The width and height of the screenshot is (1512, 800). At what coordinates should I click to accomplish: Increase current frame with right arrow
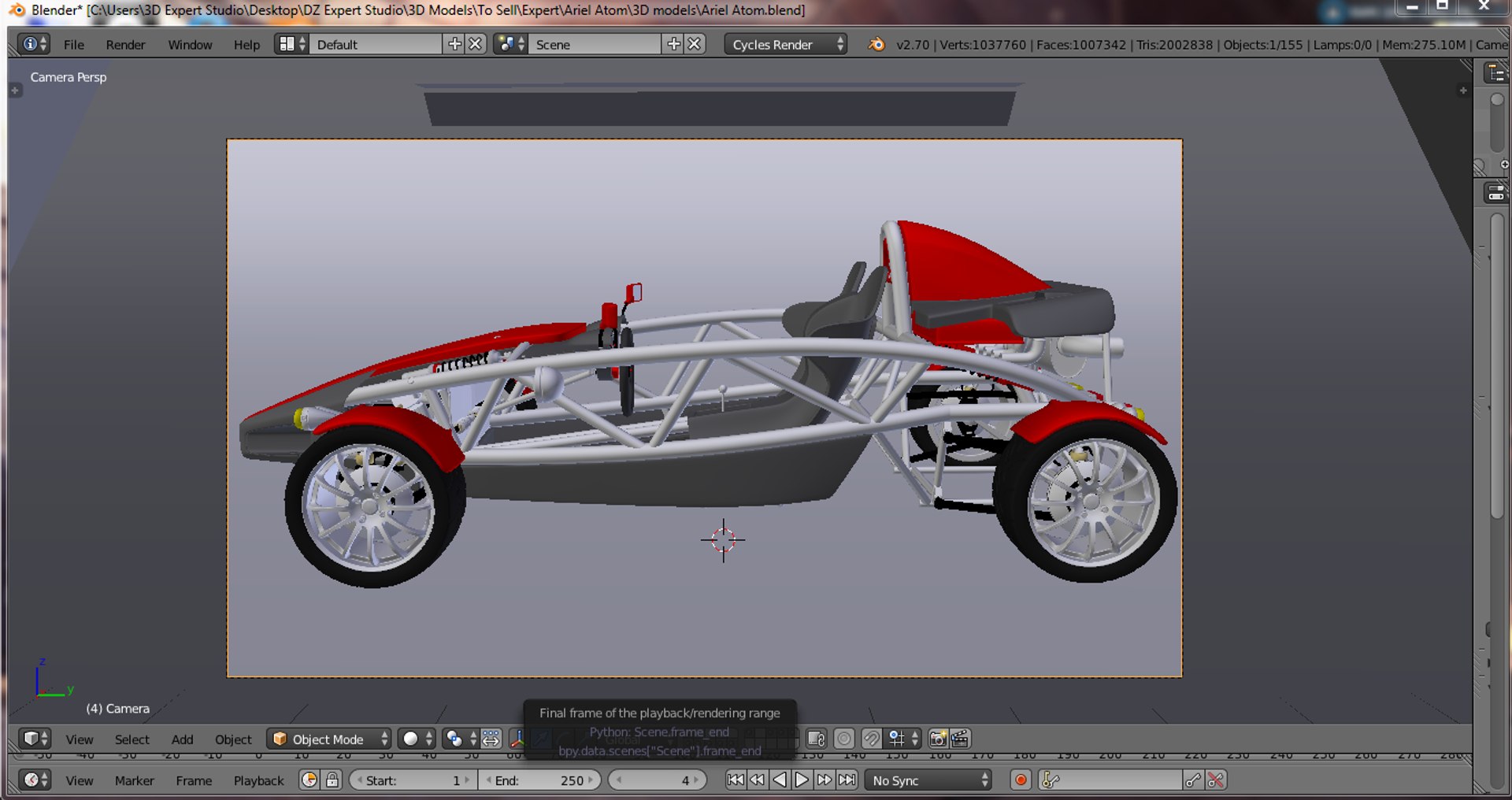[696, 780]
